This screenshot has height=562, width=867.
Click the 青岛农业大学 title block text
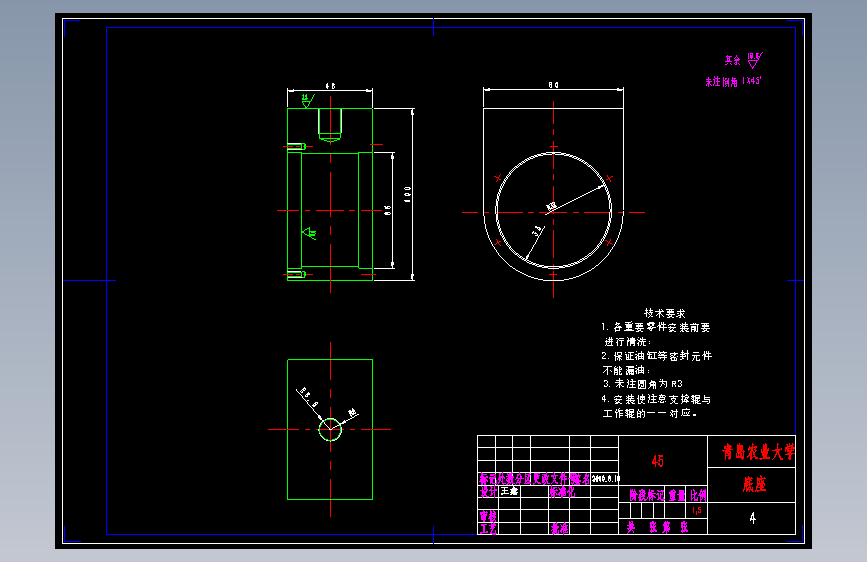758,452
